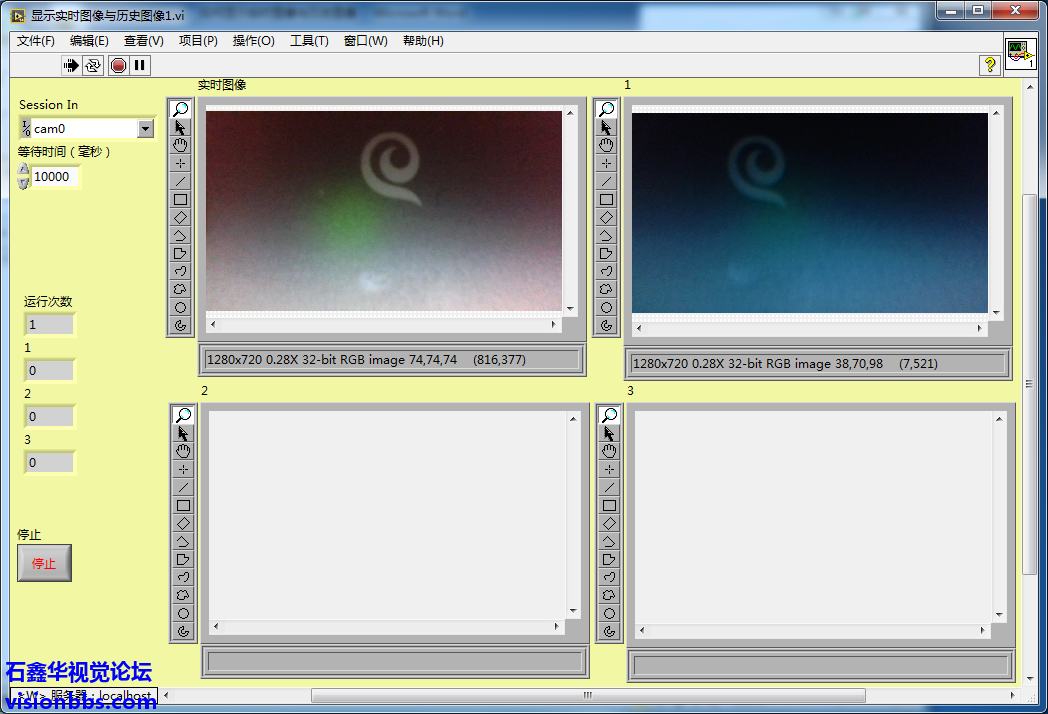Choose the Line tool beside display 3

click(608, 488)
